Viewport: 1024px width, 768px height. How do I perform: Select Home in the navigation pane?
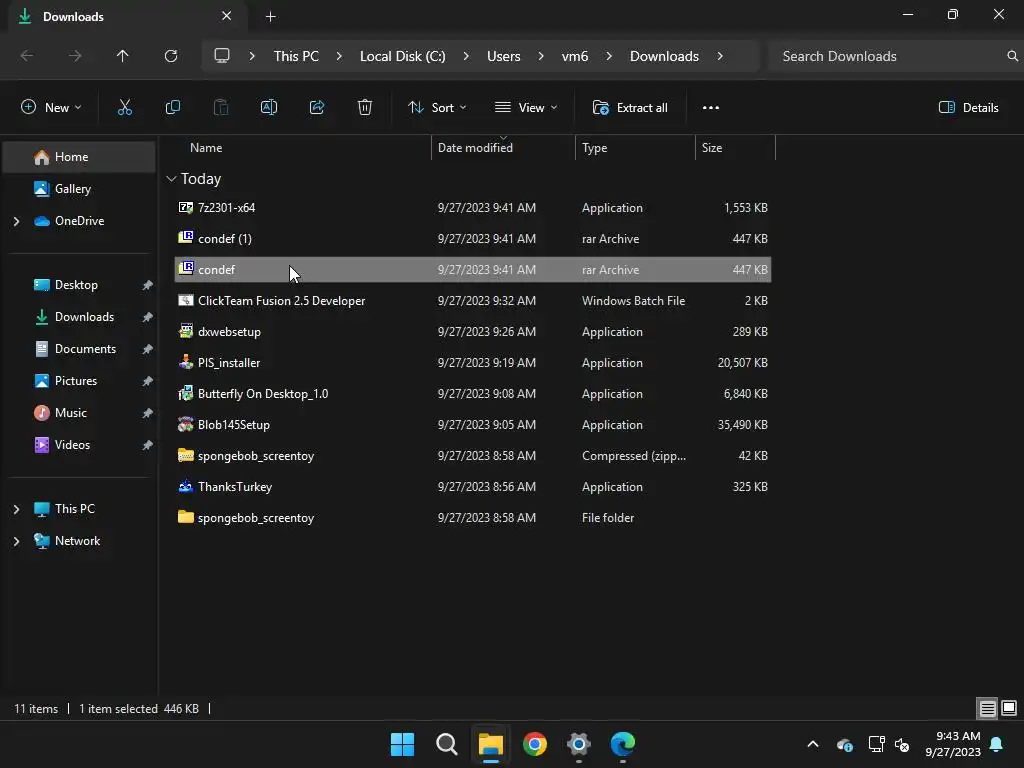[79, 157]
